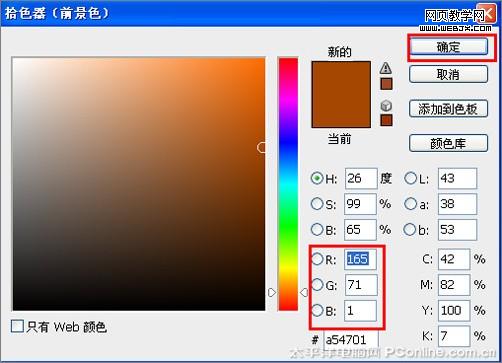Select the S saturation radio button
This screenshot has width=502, height=363.
click(x=317, y=204)
